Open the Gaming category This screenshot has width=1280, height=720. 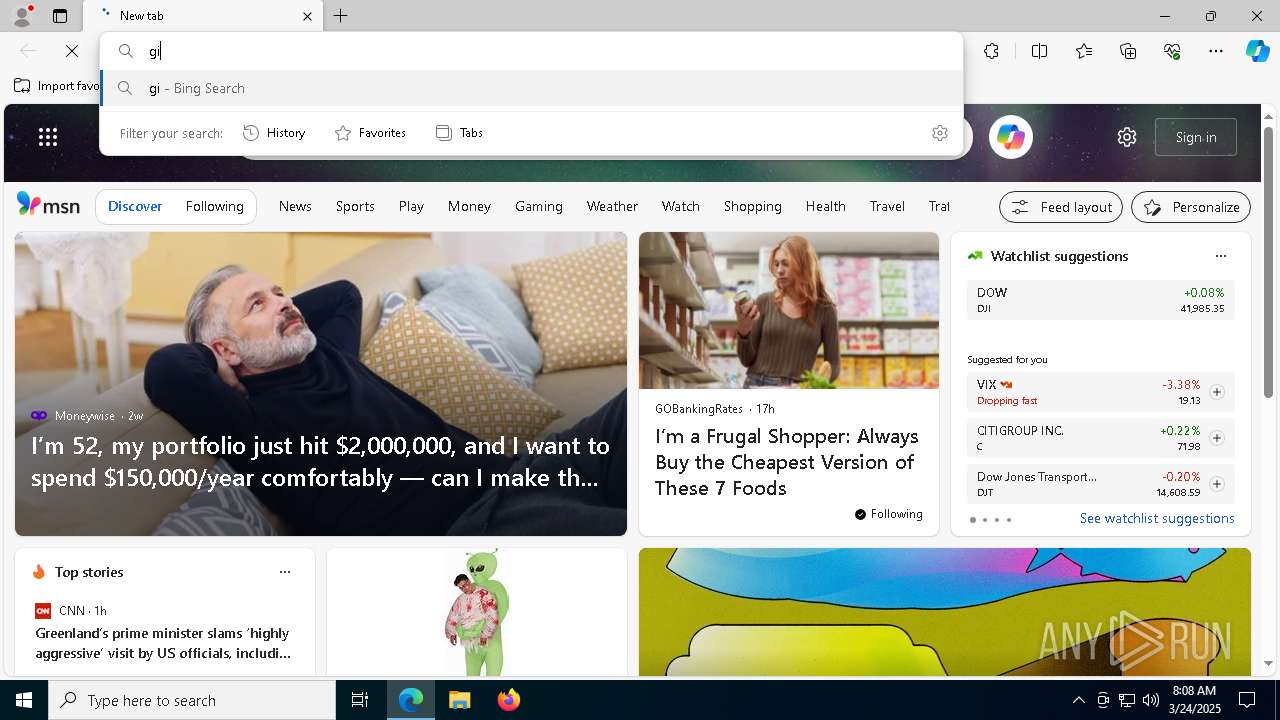tap(539, 206)
